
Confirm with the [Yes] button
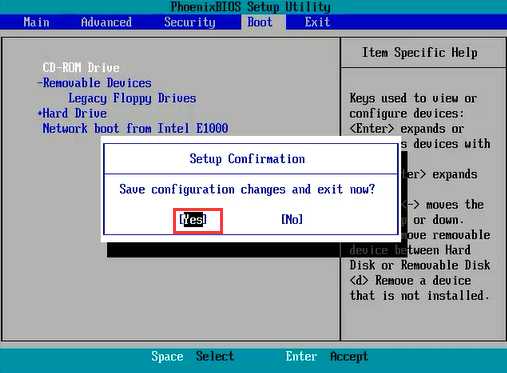193,219
